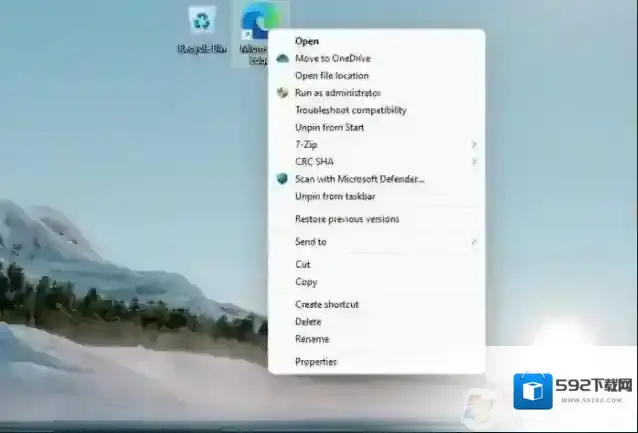Choose Open from the context menu

pyautogui.click(x=307, y=41)
